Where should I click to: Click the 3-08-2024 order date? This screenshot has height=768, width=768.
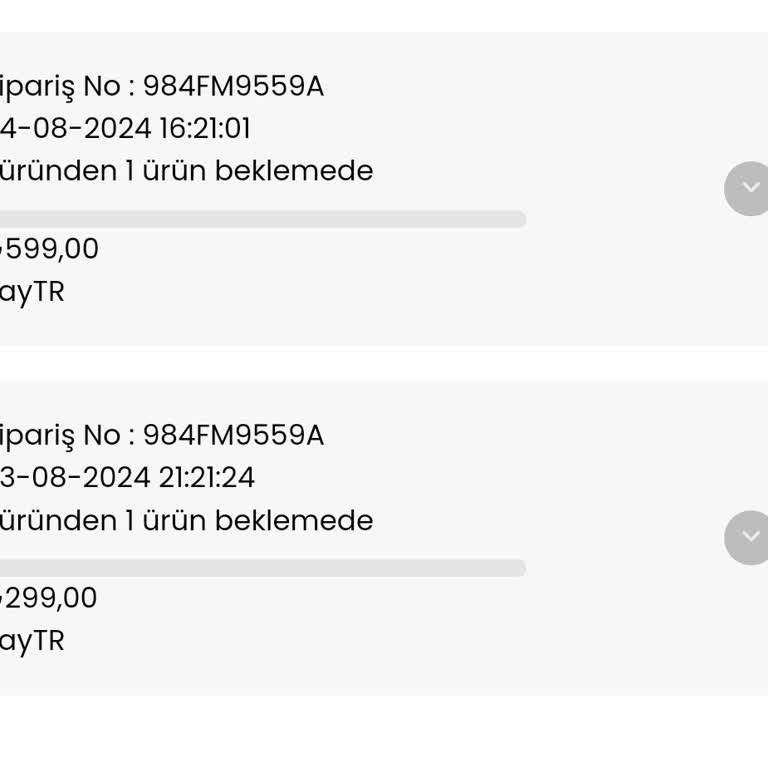75,478
